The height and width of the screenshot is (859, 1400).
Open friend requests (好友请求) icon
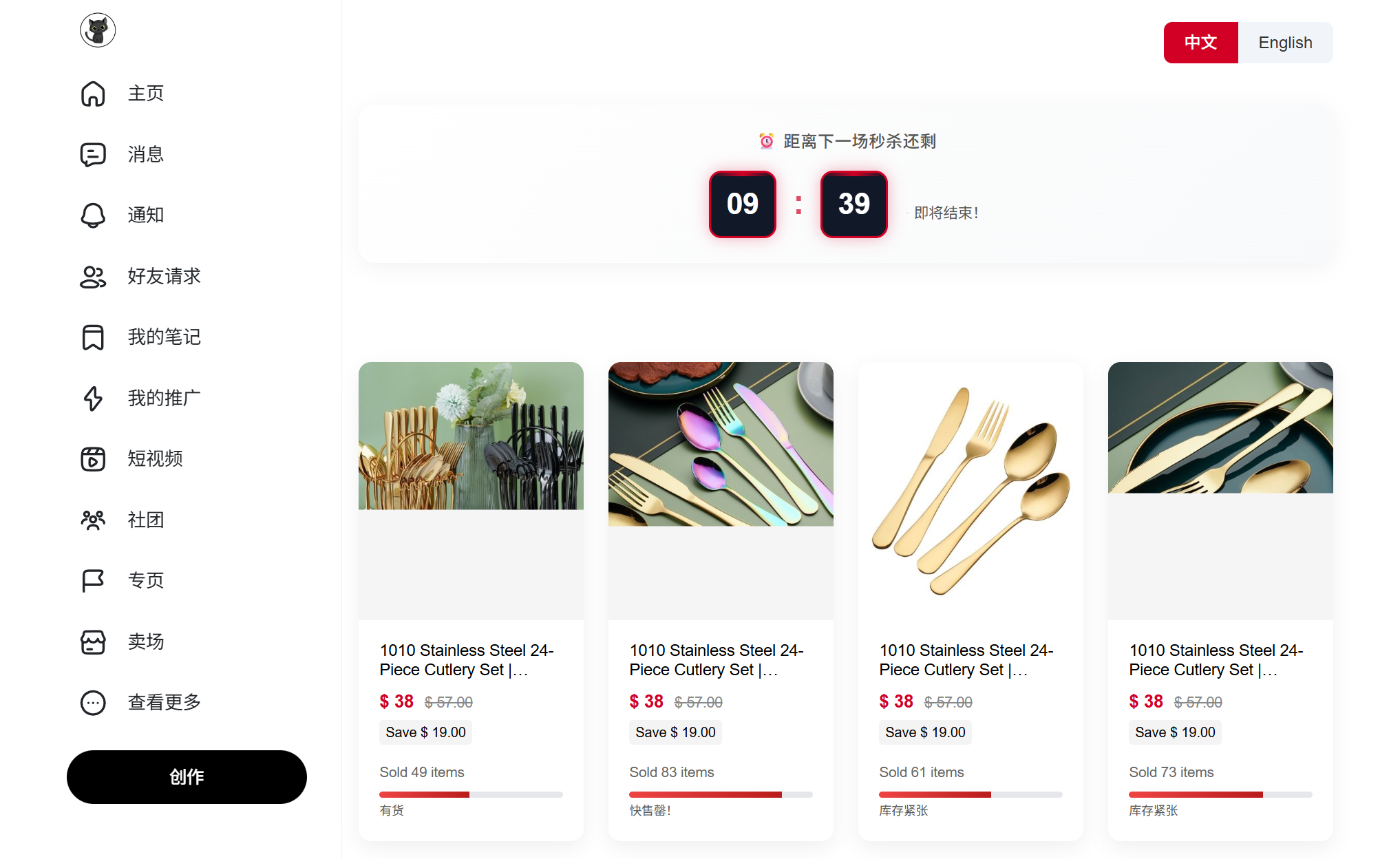[93, 277]
